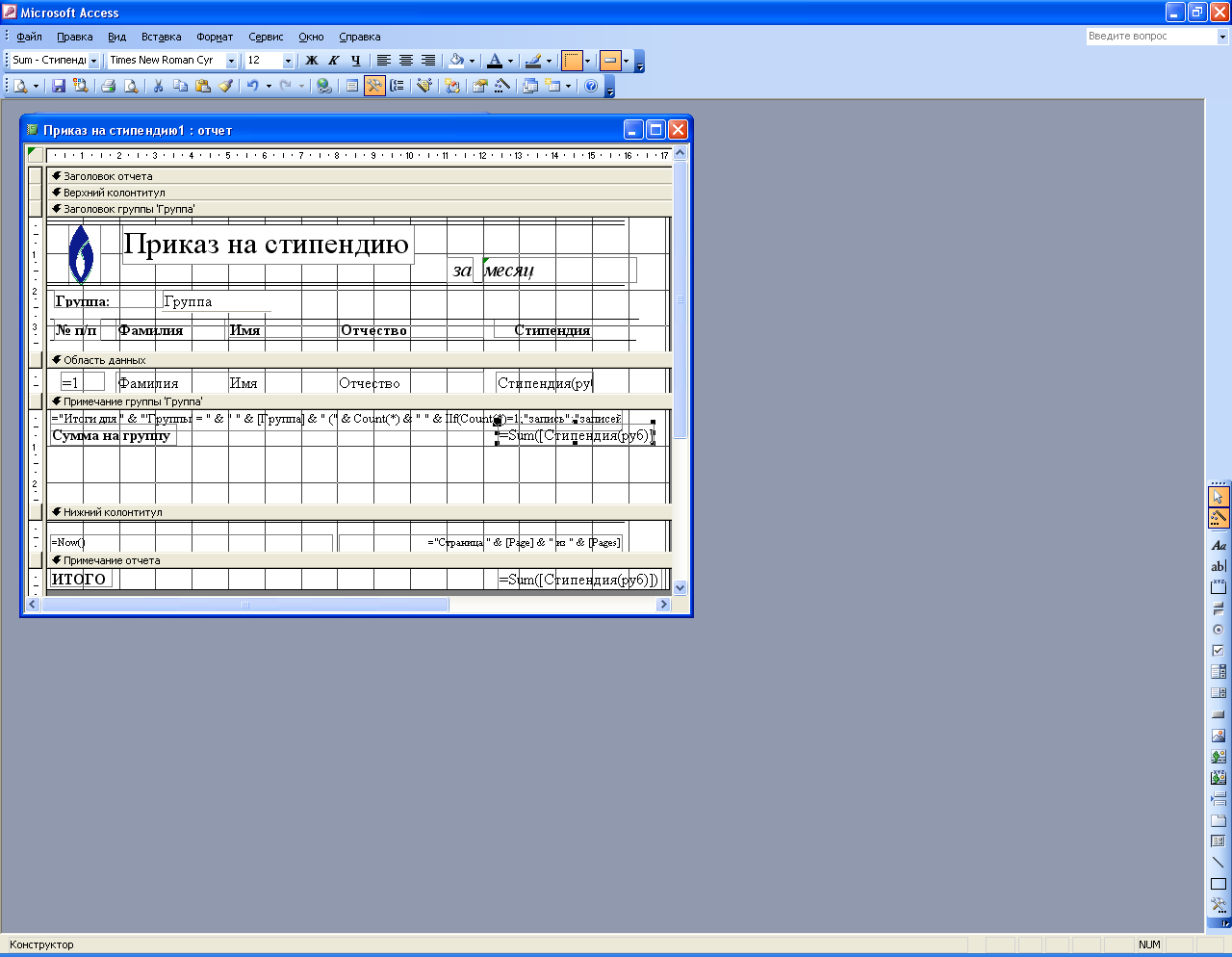Open the Правка menu
The image size is (1232, 957).
tap(74, 37)
